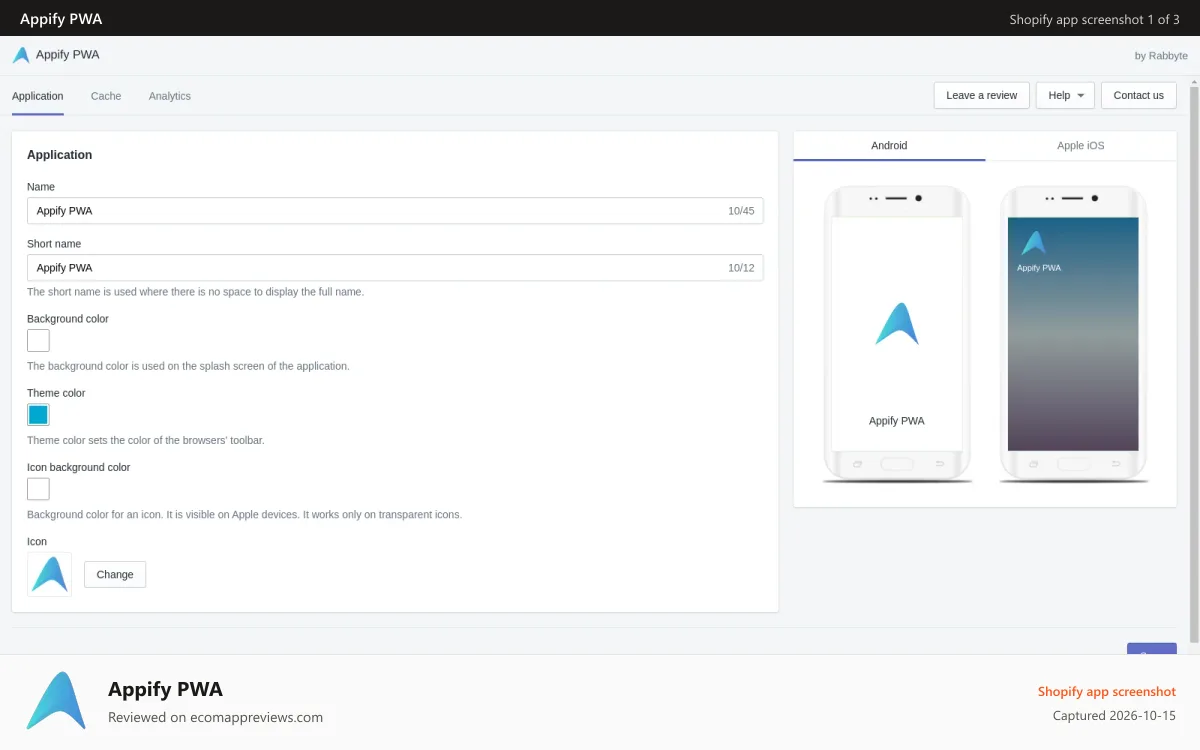Open the Help dropdown menu
The image size is (1200, 750).
(1065, 95)
